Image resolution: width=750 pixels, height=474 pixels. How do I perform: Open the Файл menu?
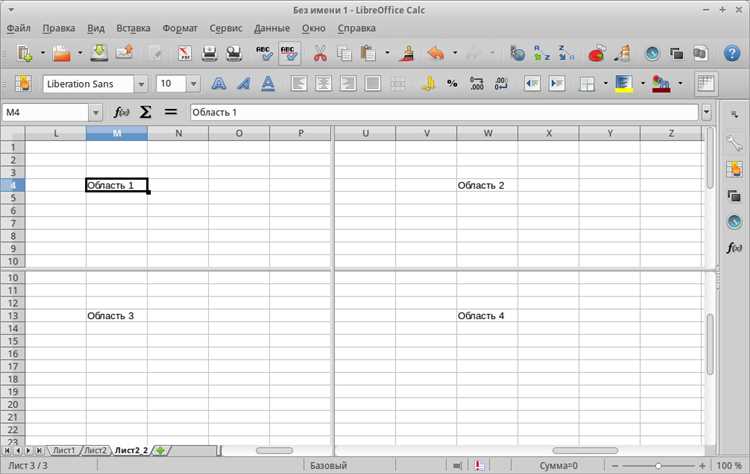pos(19,28)
